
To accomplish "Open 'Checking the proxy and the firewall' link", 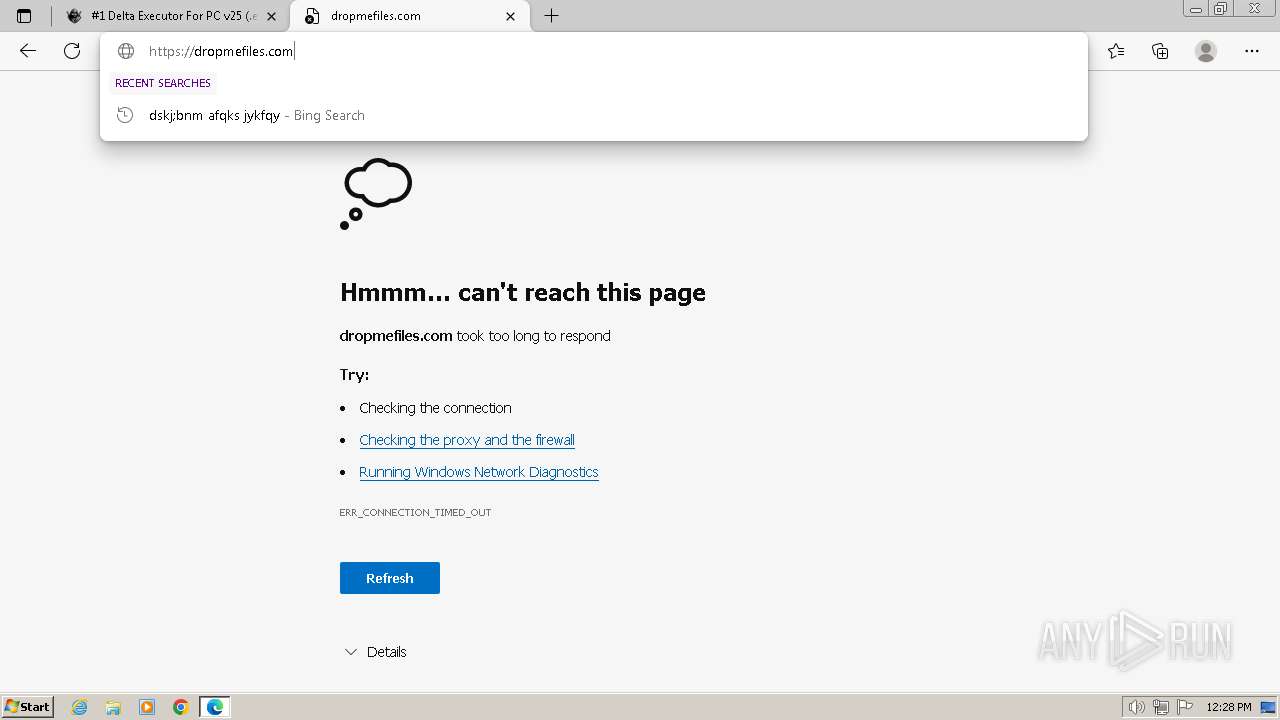I will pos(467,440).
